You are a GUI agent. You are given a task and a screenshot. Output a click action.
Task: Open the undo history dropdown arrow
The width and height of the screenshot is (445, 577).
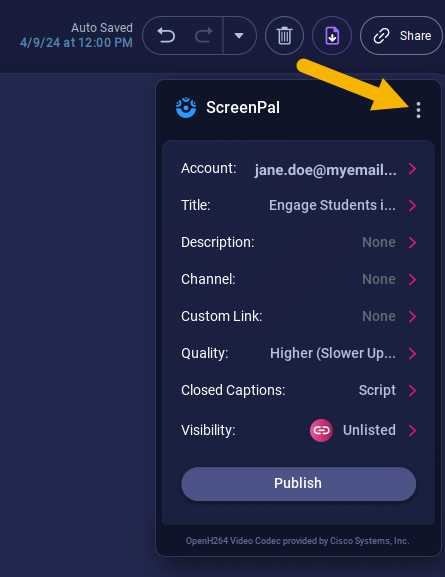[239, 36]
